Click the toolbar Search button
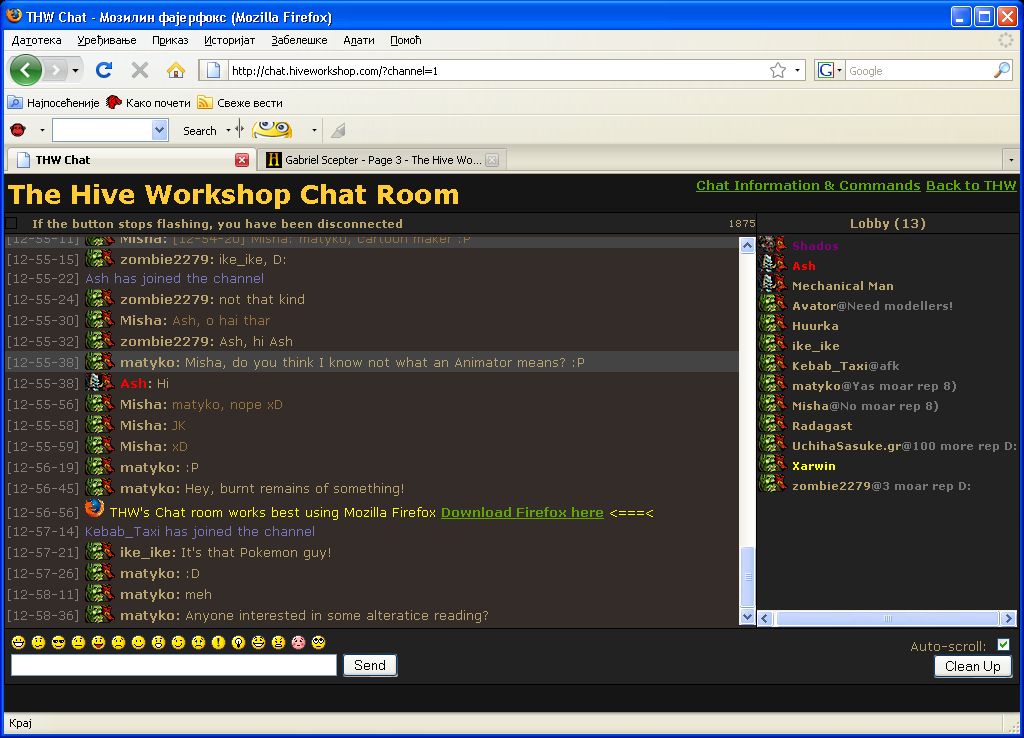This screenshot has height=738, width=1024. tap(199, 131)
